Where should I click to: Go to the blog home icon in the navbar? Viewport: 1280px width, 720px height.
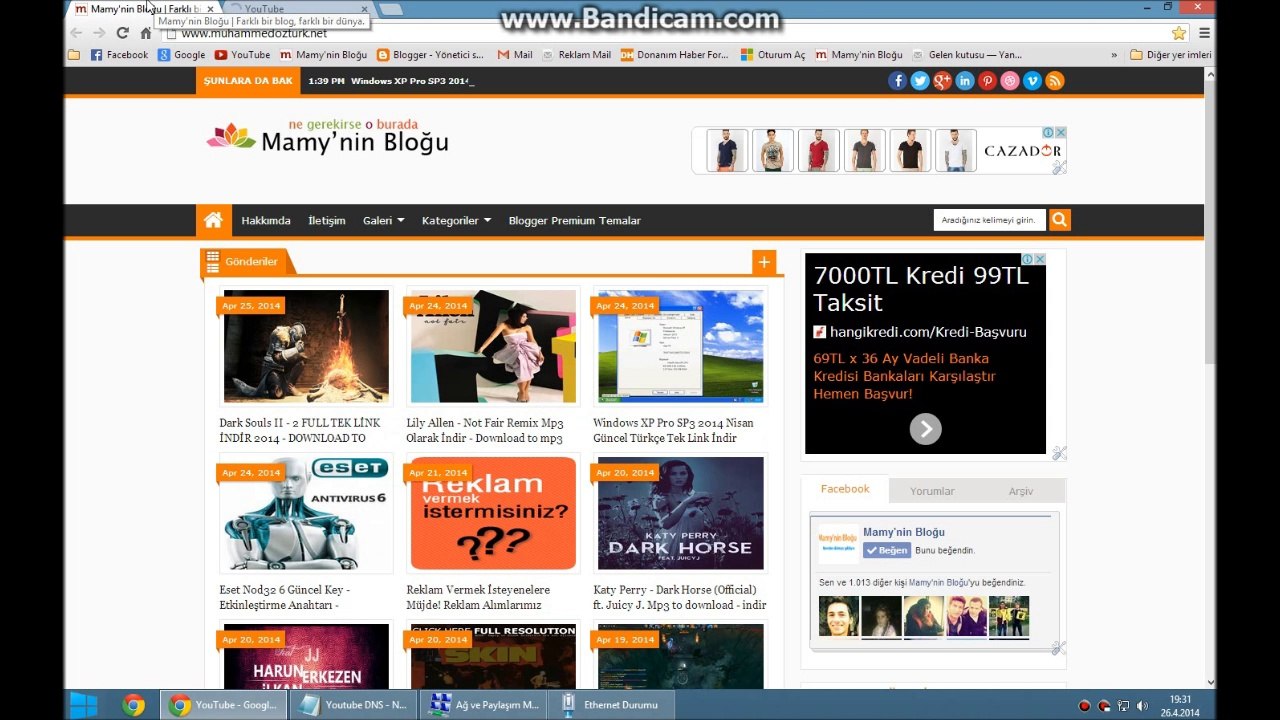pos(213,220)
